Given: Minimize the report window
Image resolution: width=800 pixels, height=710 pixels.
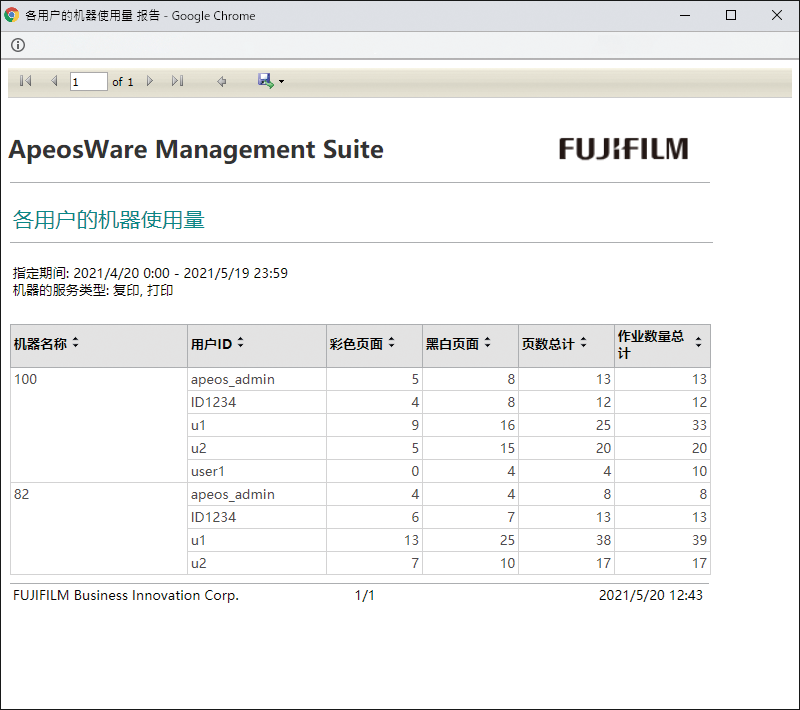Looking at the screenshot, I should [685, 15].
